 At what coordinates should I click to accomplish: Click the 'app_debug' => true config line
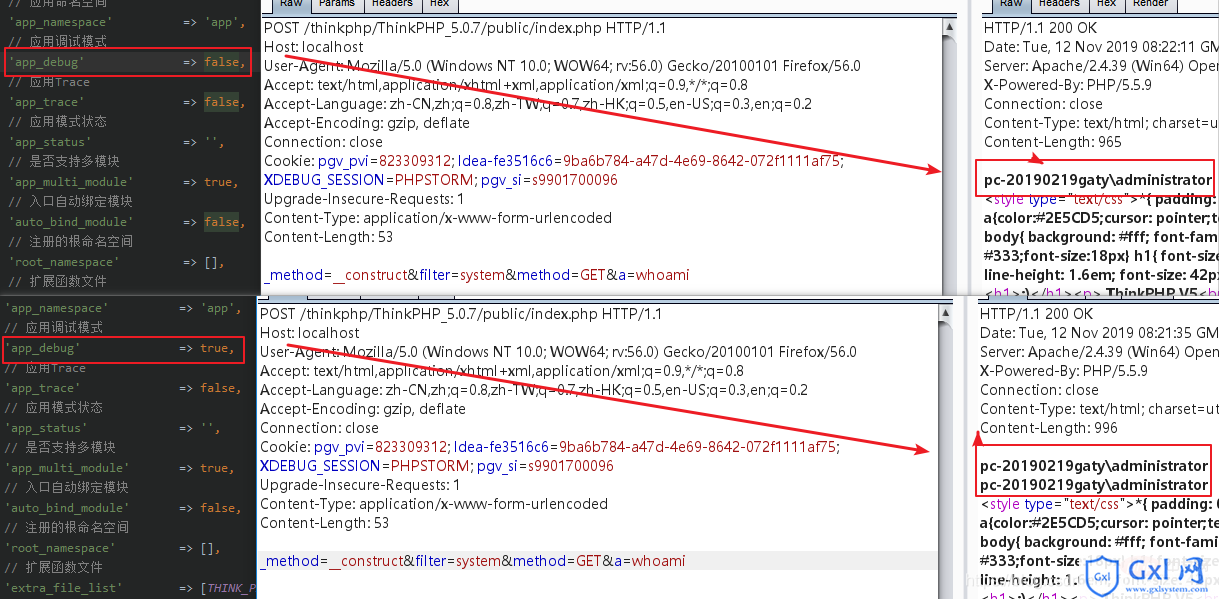pos(123,348)
